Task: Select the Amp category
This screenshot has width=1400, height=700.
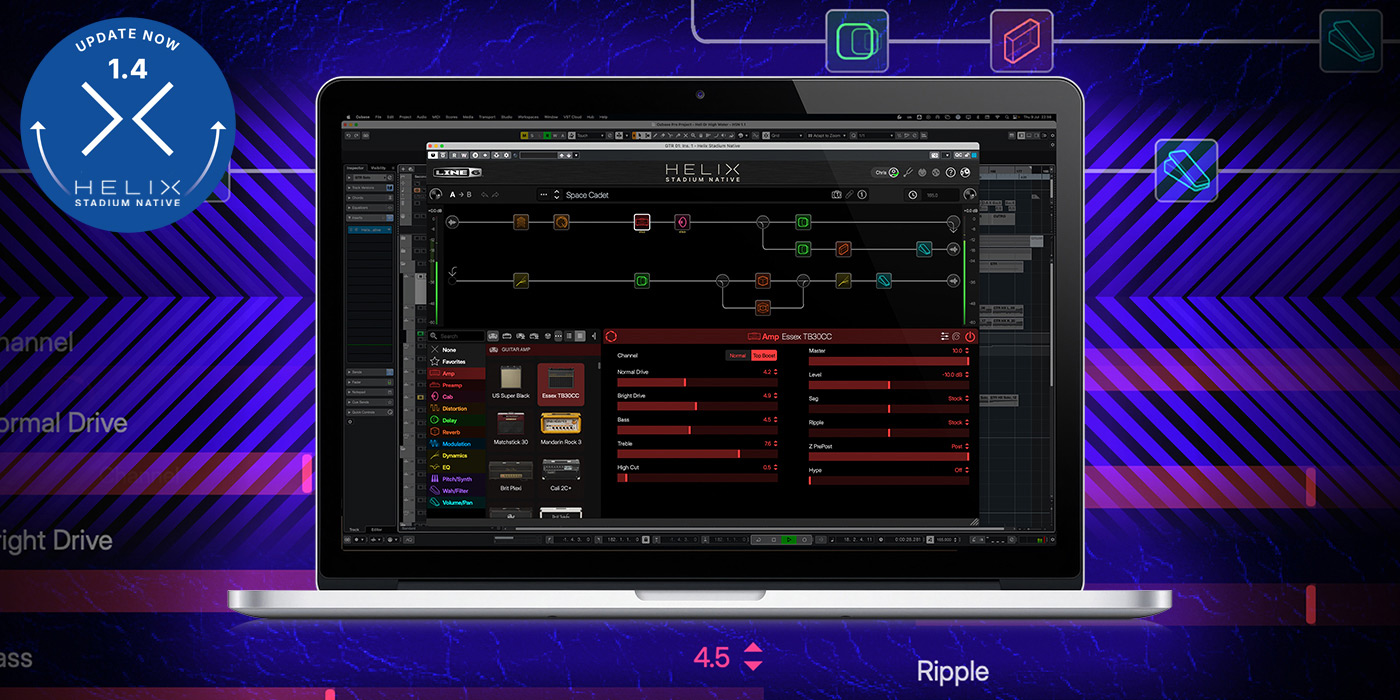Action: pyautogui.click(x=457, y=374)
